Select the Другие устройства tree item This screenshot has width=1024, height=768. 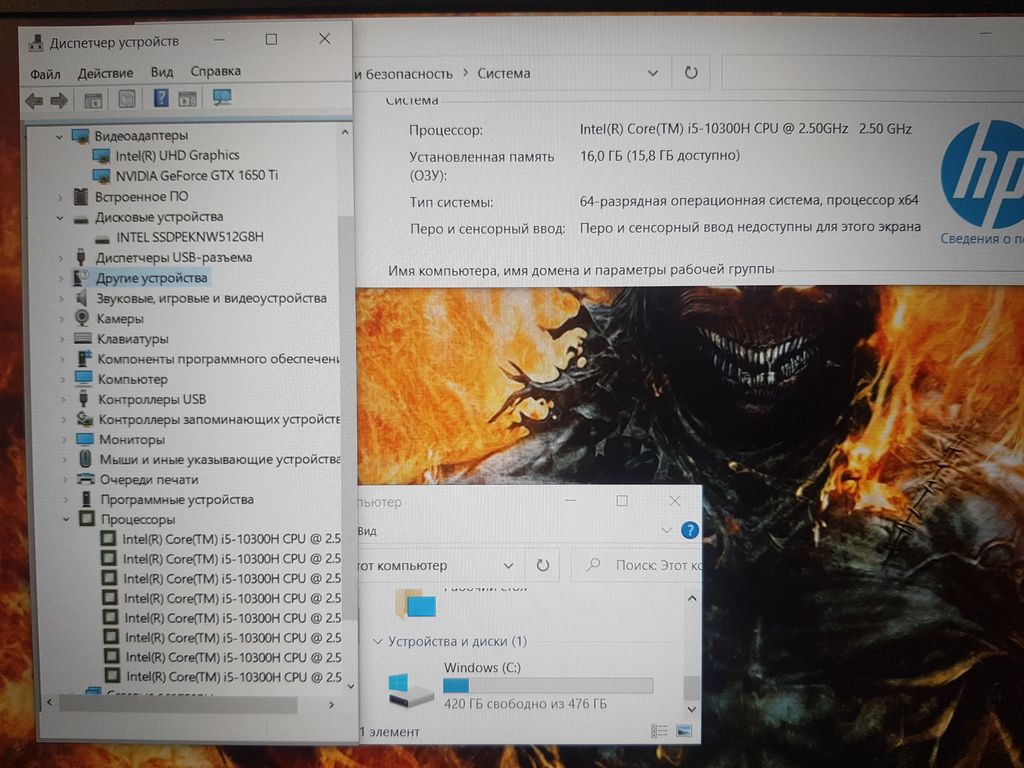pos(152,278)
